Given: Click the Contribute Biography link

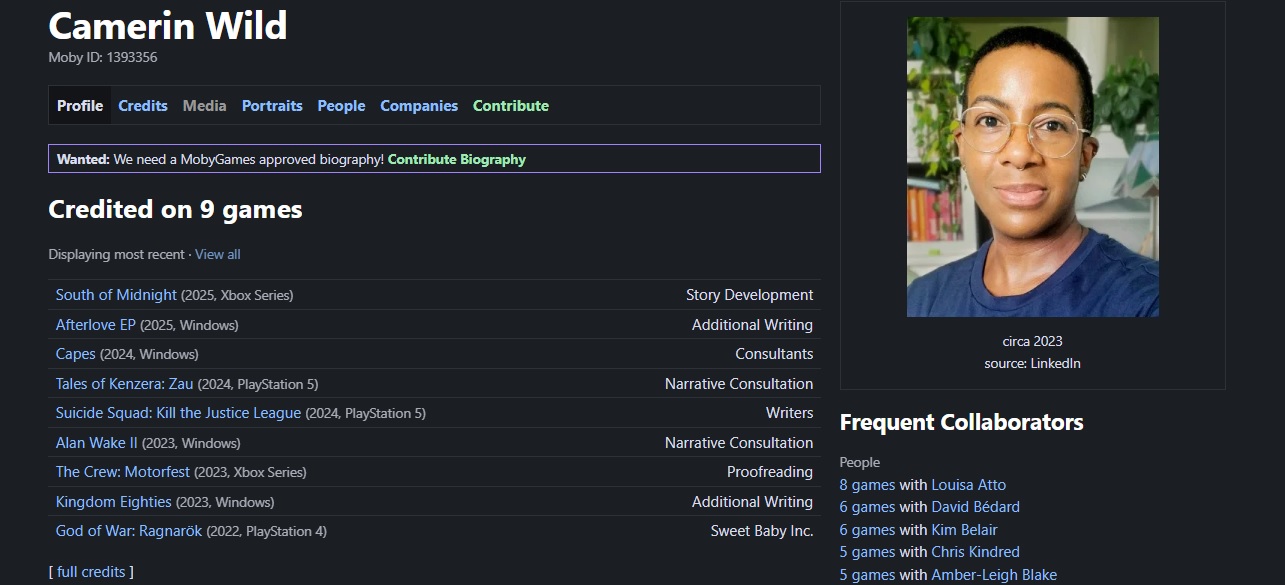Looking at the screenshot, I should (457, 159).
